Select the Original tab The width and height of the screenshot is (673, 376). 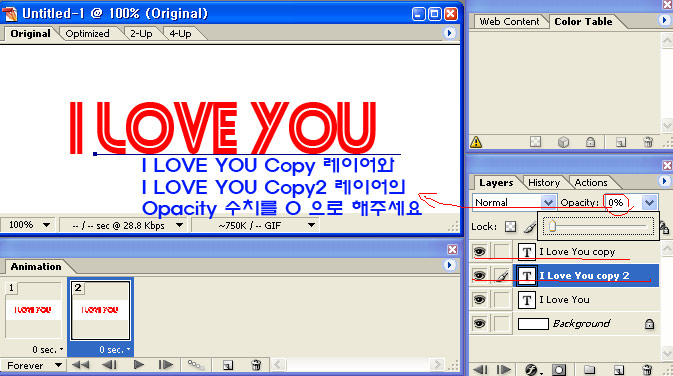pos(30,33)
